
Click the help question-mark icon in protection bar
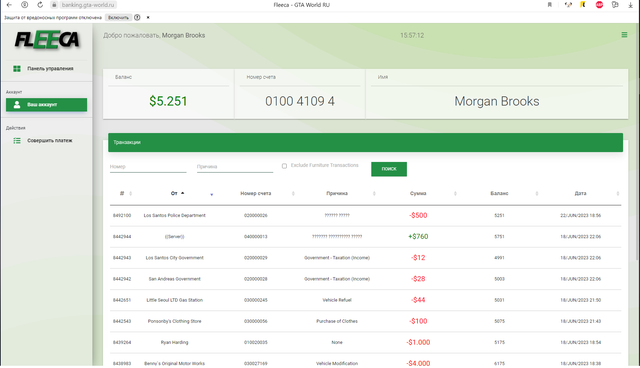137,18
